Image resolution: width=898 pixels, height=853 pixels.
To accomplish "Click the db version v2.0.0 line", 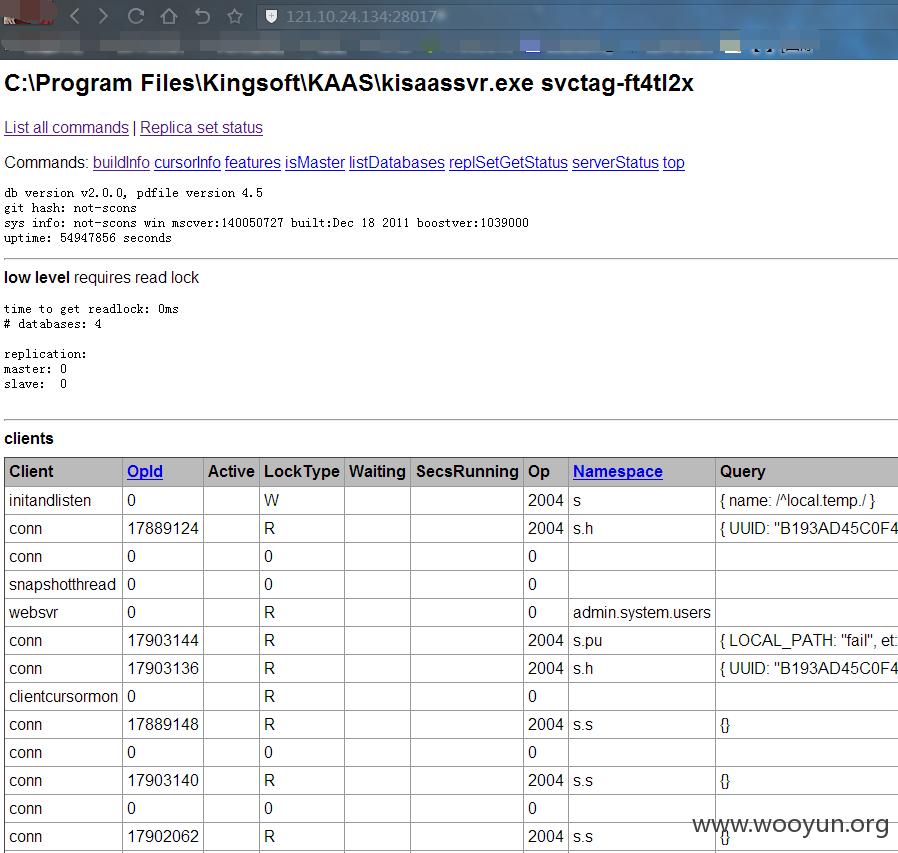I will (x=133, y=193).
